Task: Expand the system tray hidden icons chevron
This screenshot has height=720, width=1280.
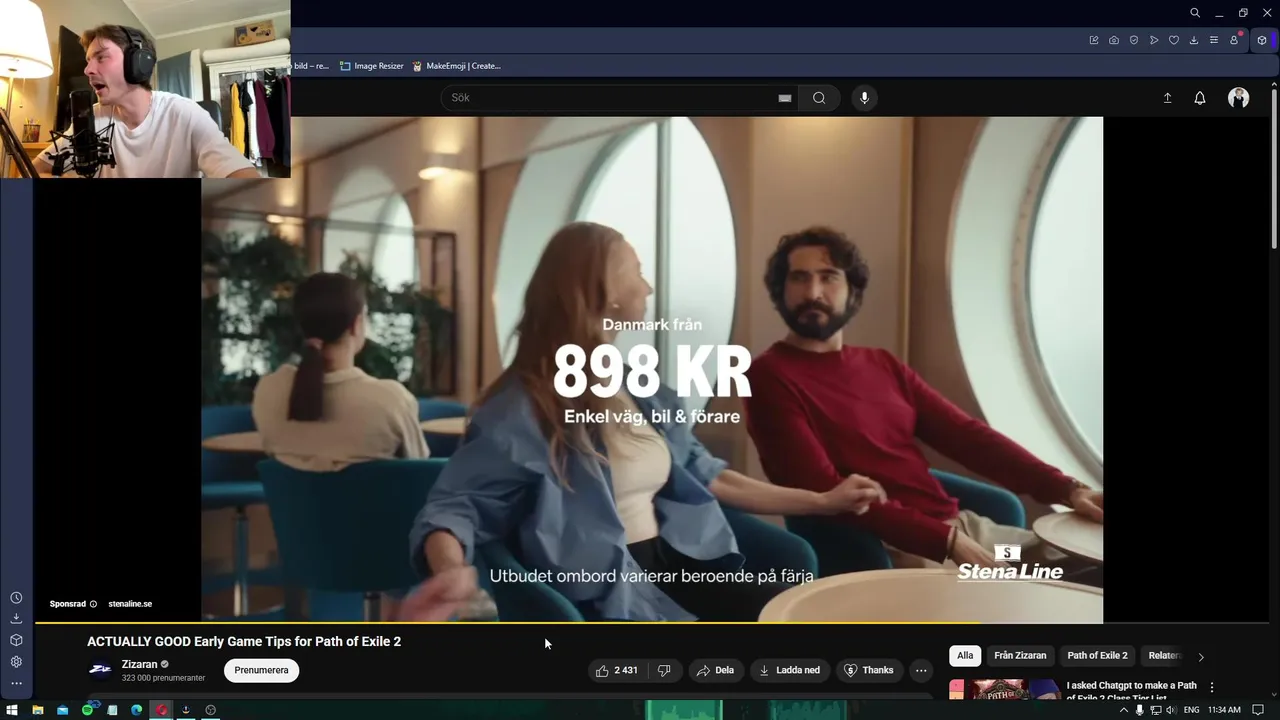Action: 1123,710
